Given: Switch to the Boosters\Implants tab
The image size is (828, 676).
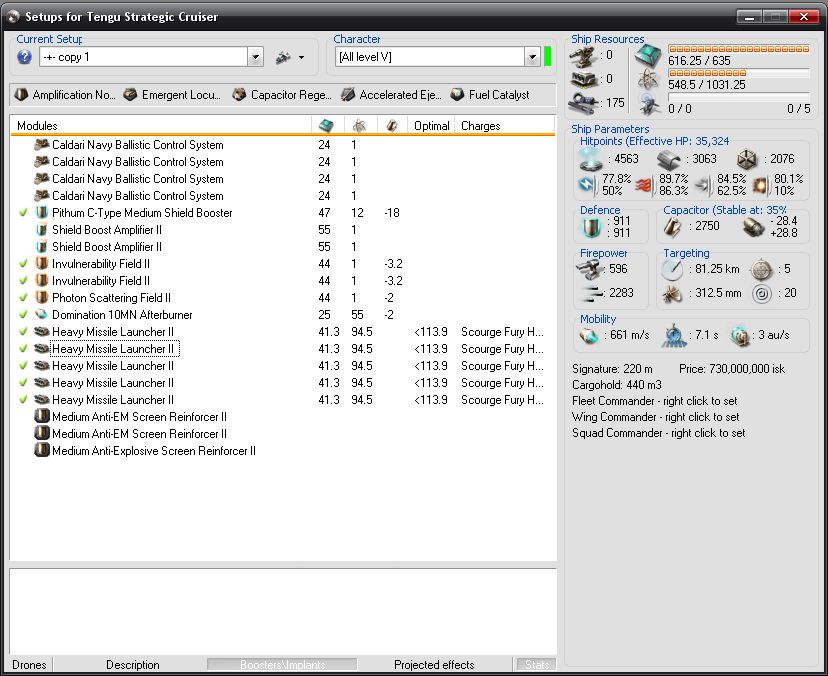Looking at the screenshot, I should (x=283, y=664).
